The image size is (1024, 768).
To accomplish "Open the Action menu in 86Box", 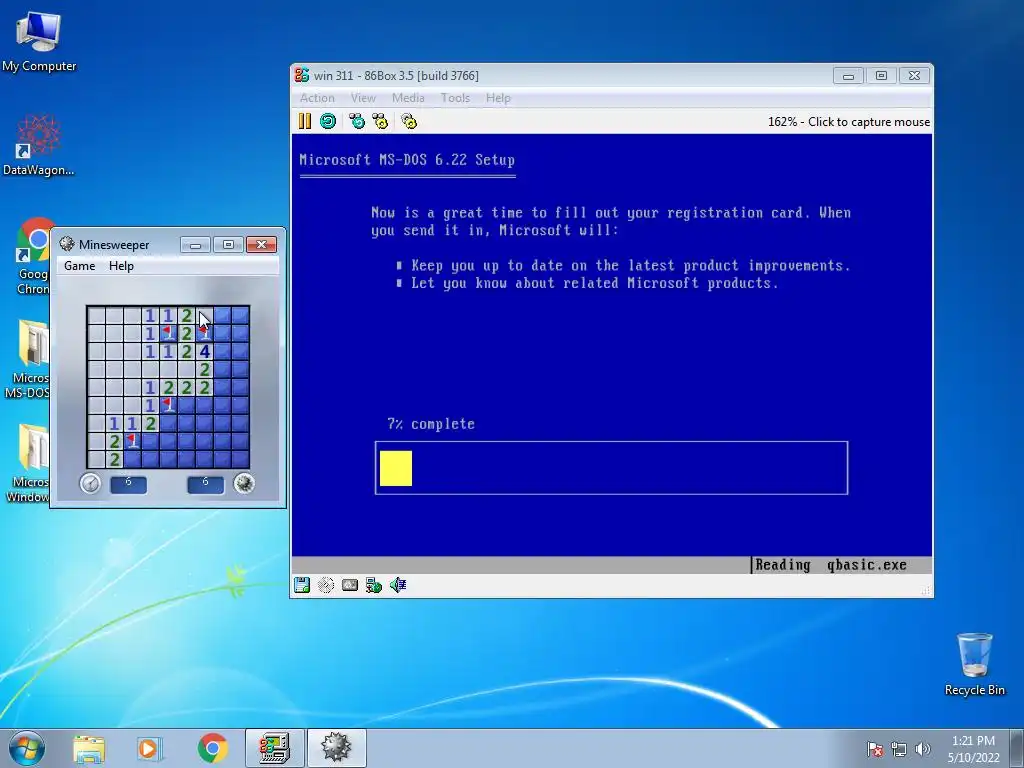I will coord(317,98).
